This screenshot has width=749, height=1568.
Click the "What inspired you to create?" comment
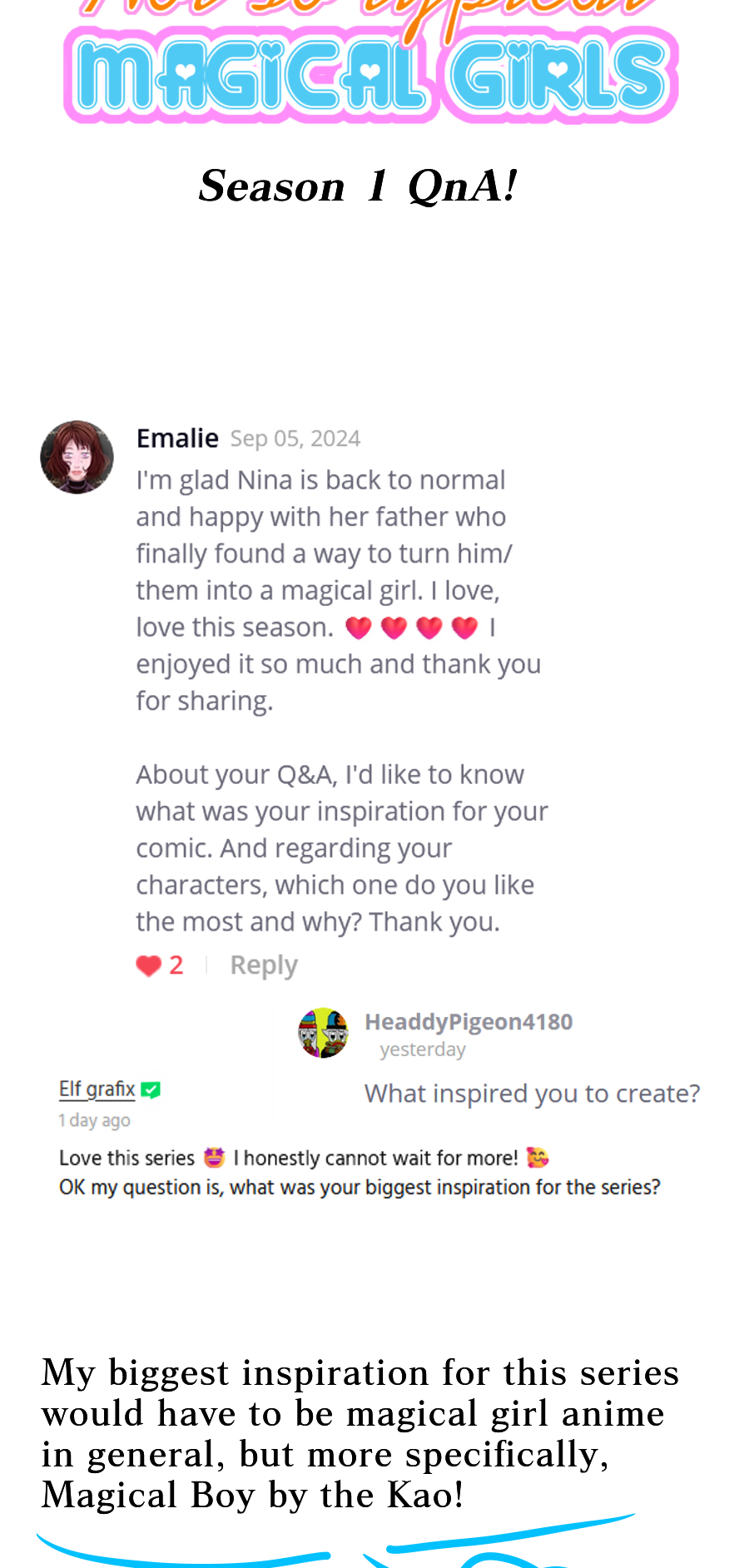click(532, 1094)
